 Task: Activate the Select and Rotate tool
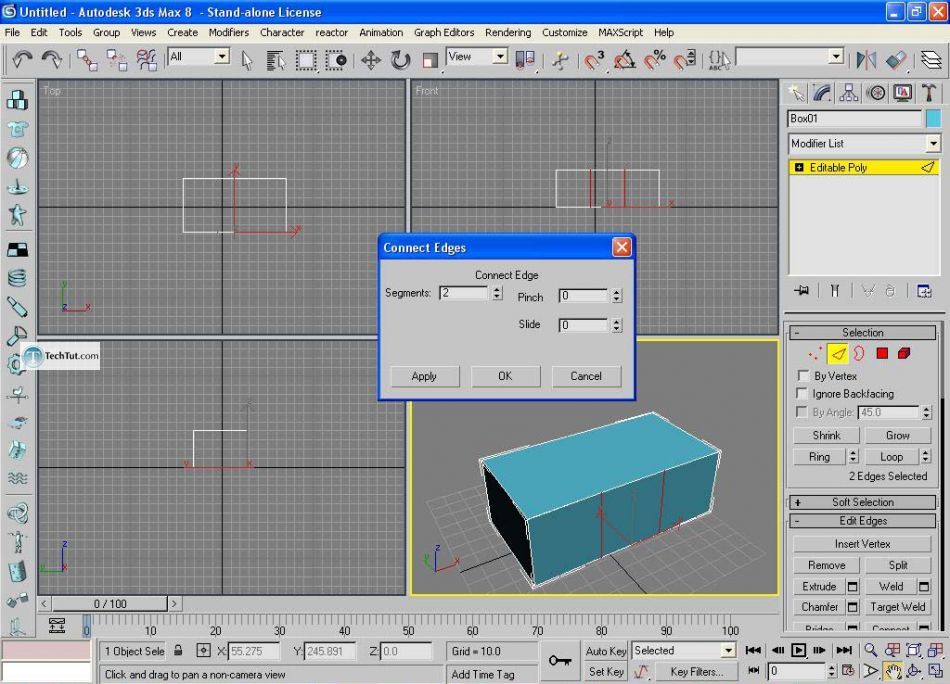pyautogui.click(x=400, y=60)
